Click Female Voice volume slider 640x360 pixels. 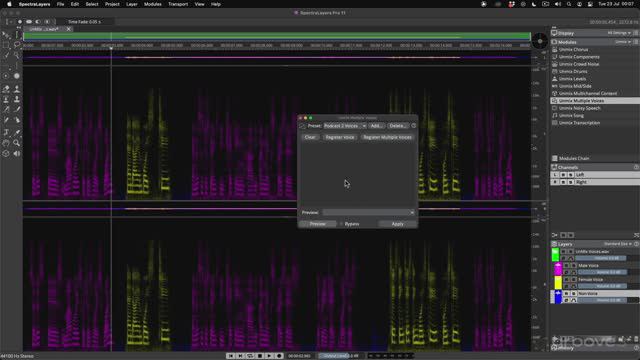(602, 286)
